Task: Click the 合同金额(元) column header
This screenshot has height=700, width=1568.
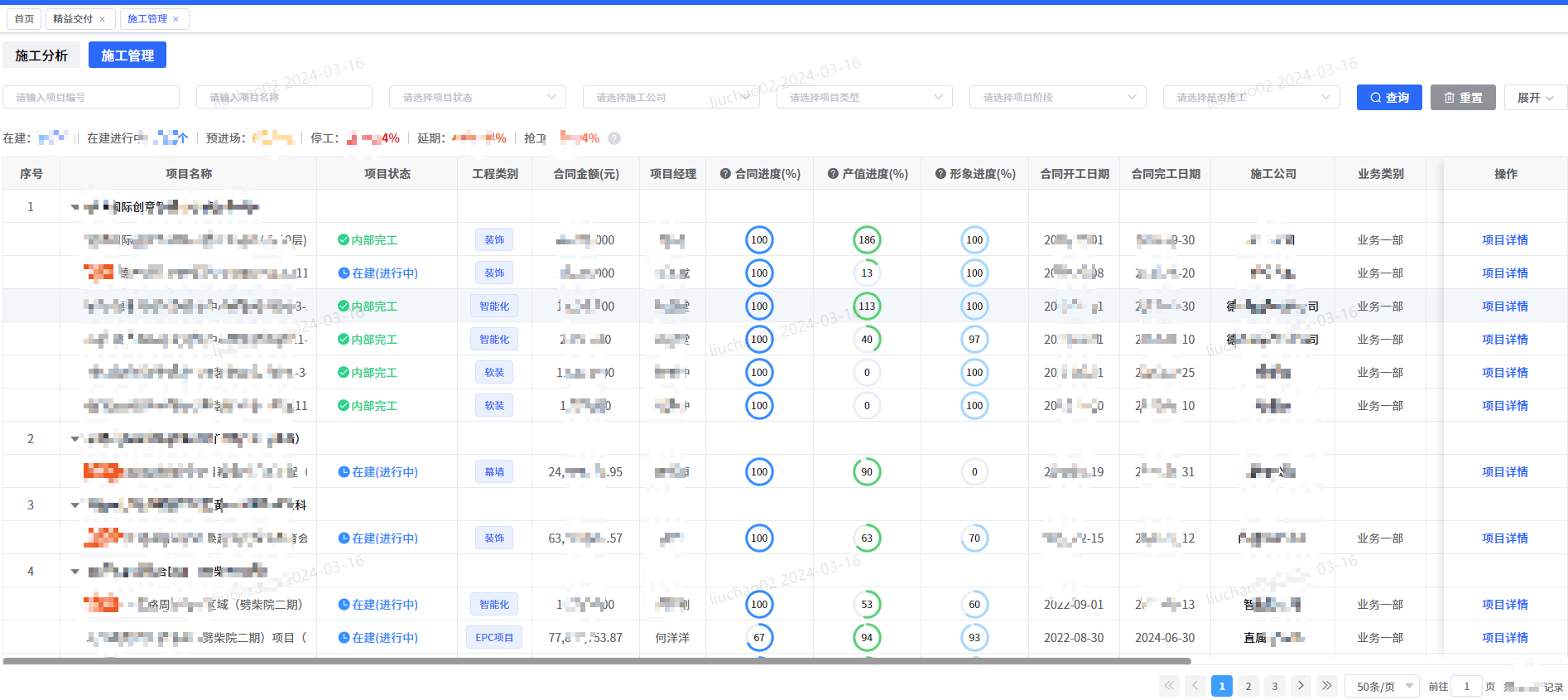Action: 586,174
